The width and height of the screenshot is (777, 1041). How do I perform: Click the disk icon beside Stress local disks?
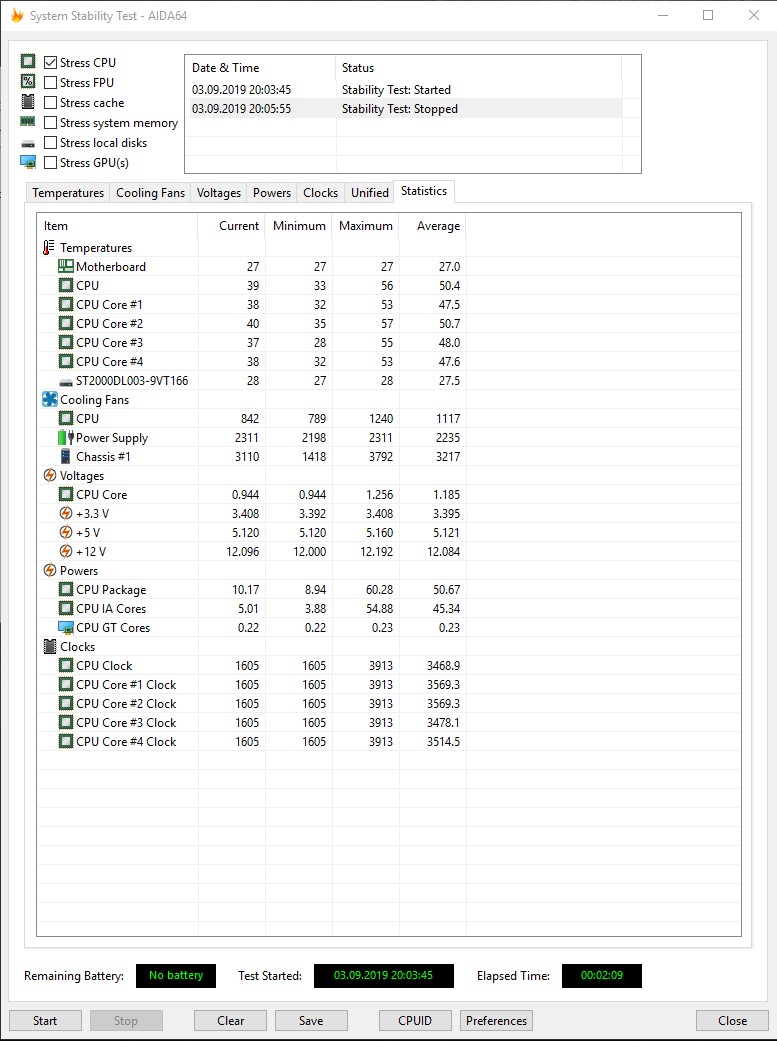pos(28,143)
